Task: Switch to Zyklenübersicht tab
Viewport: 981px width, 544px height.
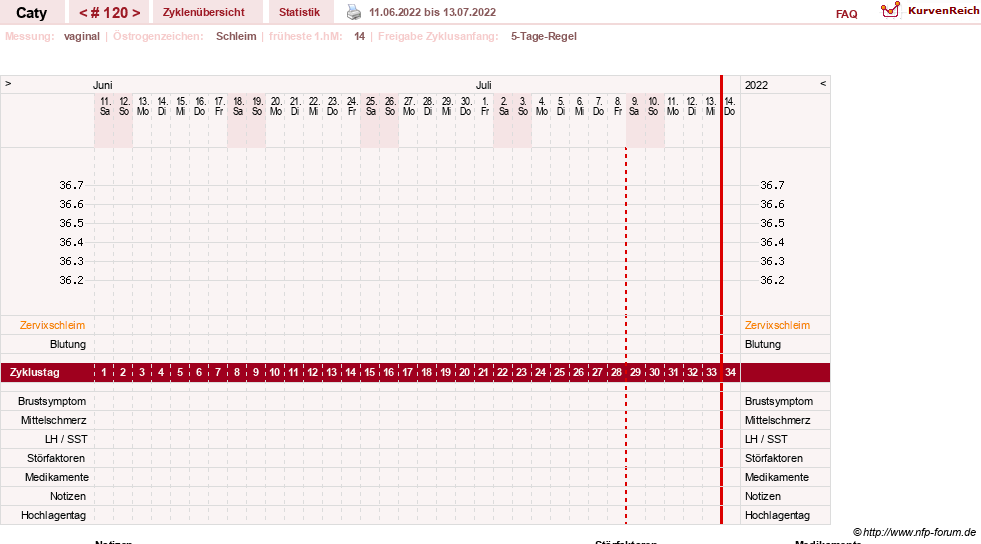Action: [203, 13]
